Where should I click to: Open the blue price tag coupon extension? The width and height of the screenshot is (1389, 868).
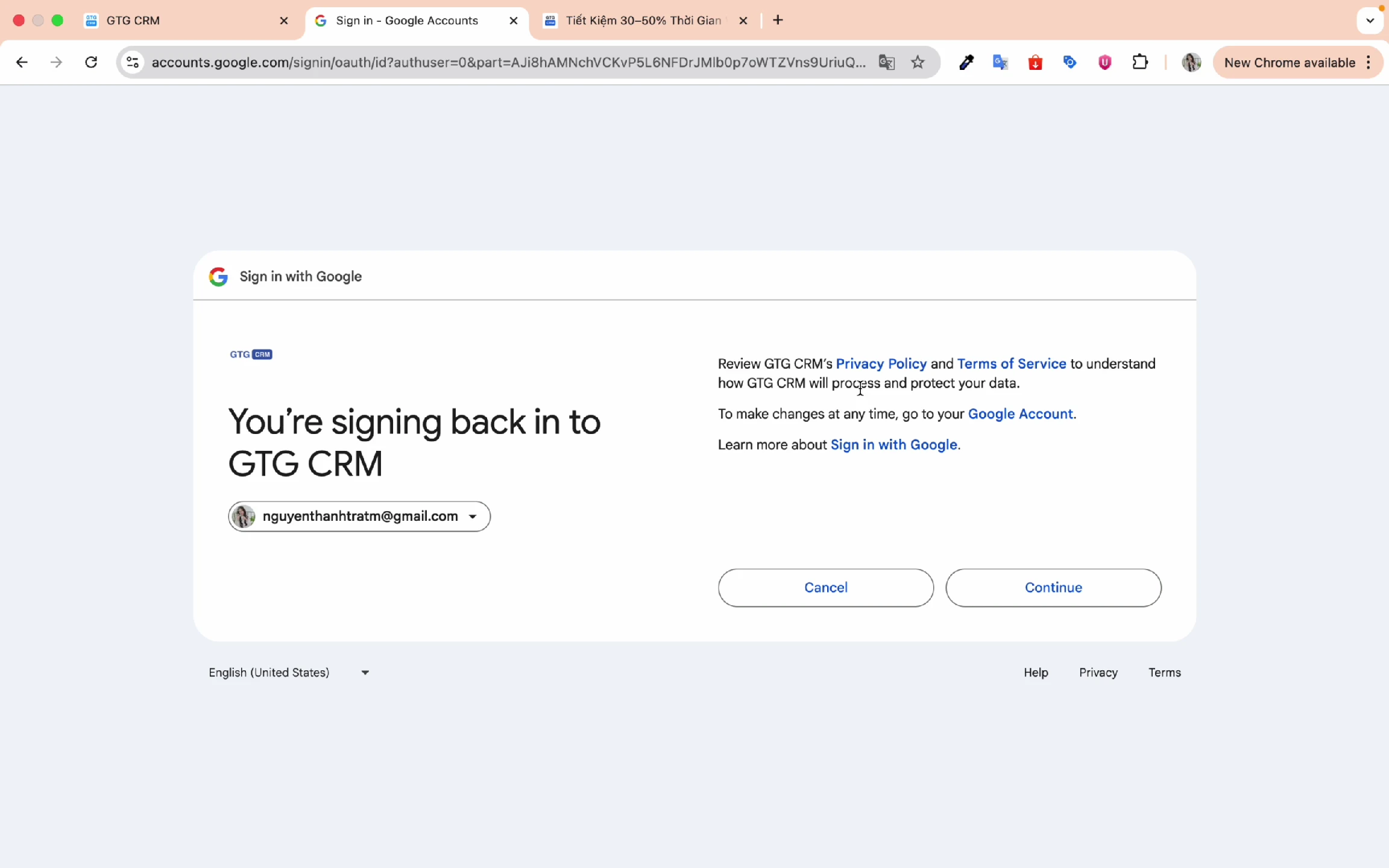tap(1069, 62)
